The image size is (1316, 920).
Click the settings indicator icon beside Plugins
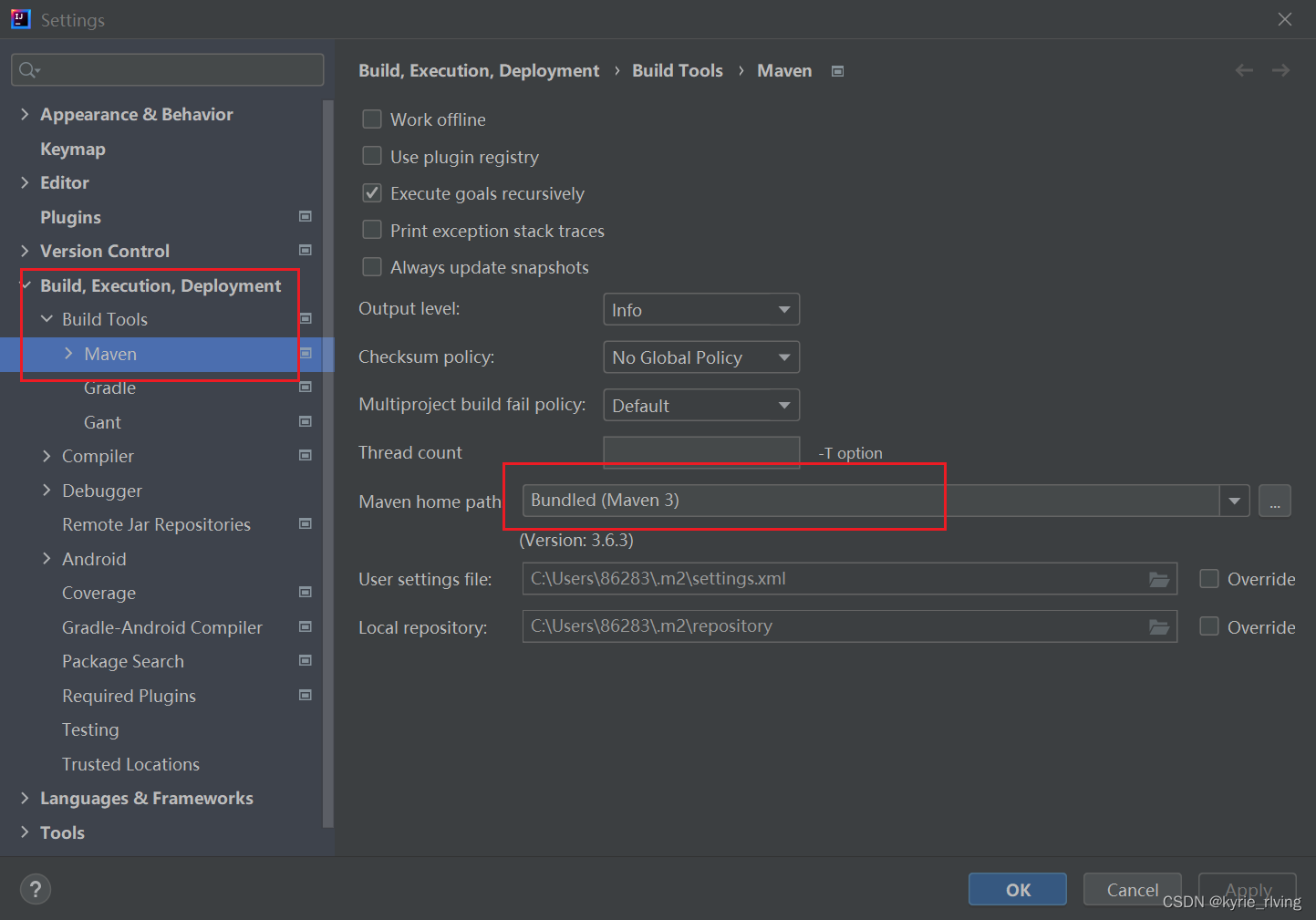point(306,216)
